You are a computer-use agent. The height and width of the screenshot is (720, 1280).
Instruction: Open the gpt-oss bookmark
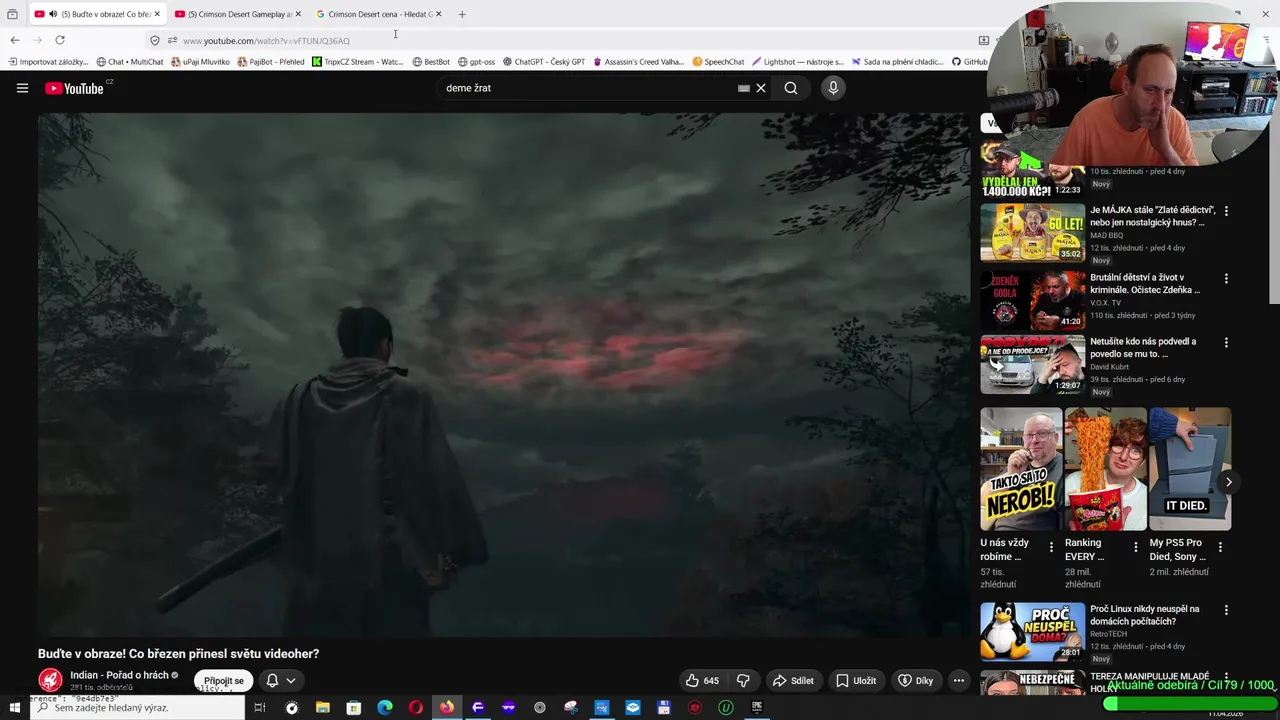[476, 62]
